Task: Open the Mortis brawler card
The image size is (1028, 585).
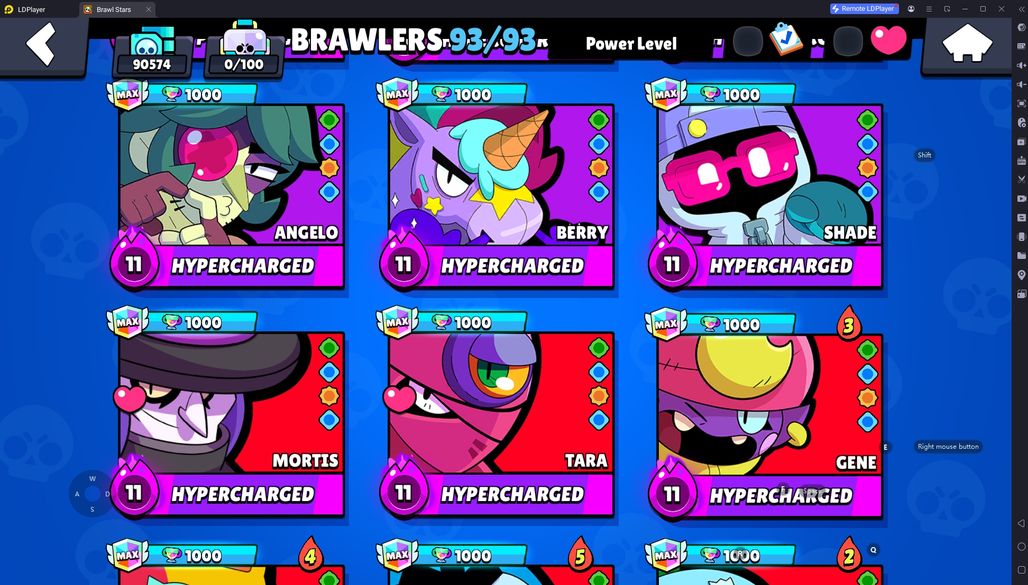Action: point(231,413)
